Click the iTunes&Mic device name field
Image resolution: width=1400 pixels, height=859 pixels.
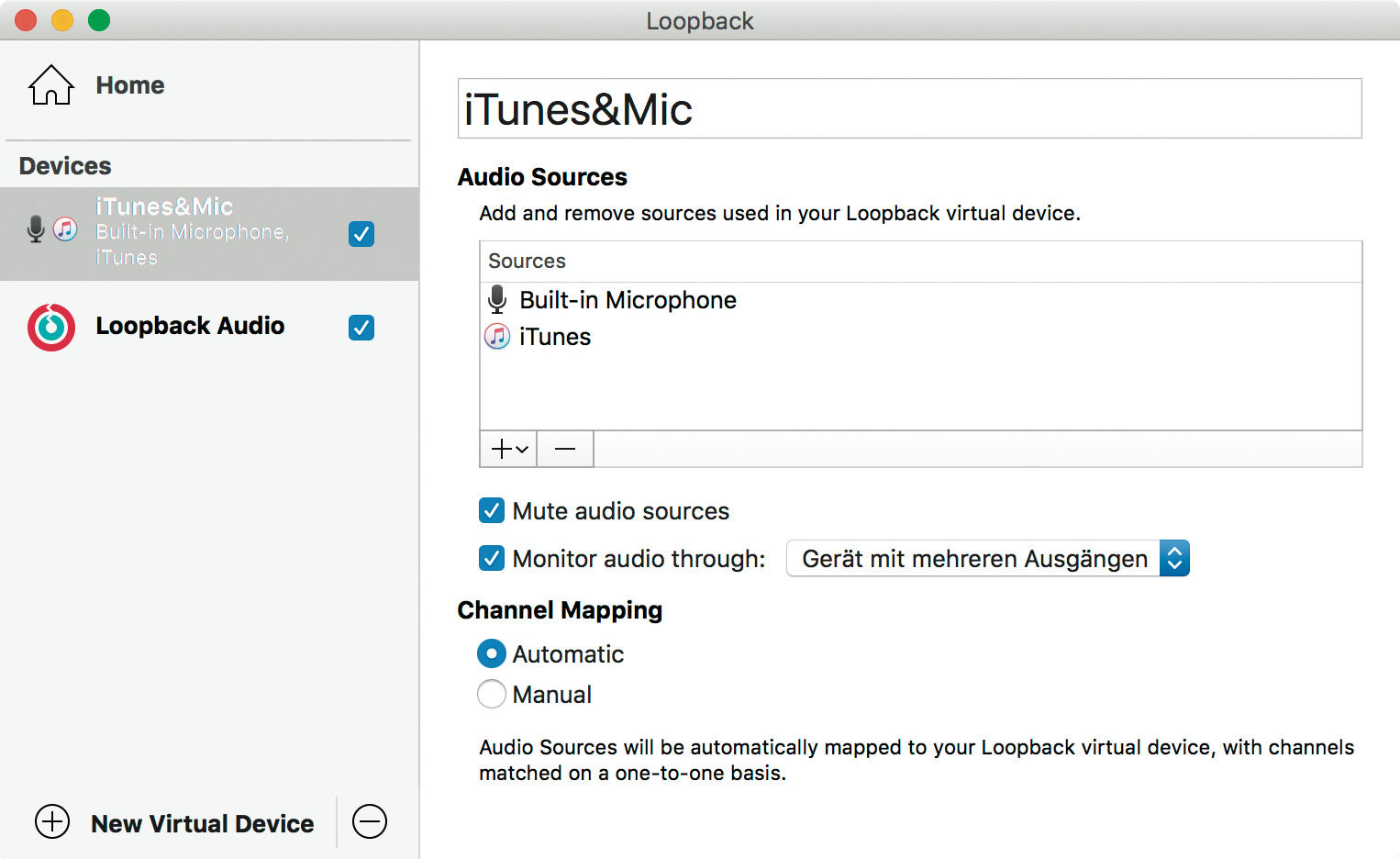(908, 109)
